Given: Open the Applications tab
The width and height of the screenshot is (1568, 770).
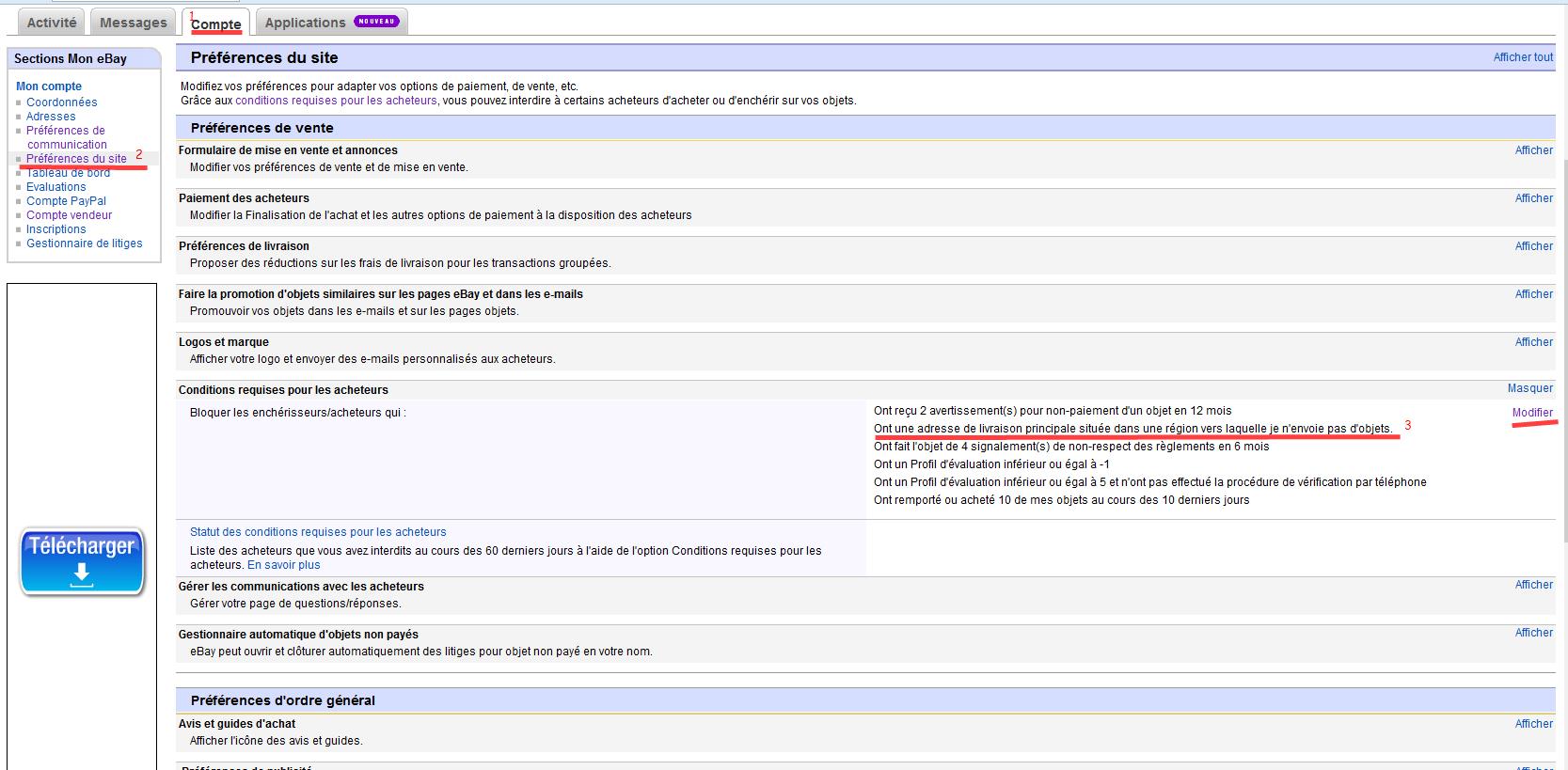Looking at the screenshot, I should point(330,22).
